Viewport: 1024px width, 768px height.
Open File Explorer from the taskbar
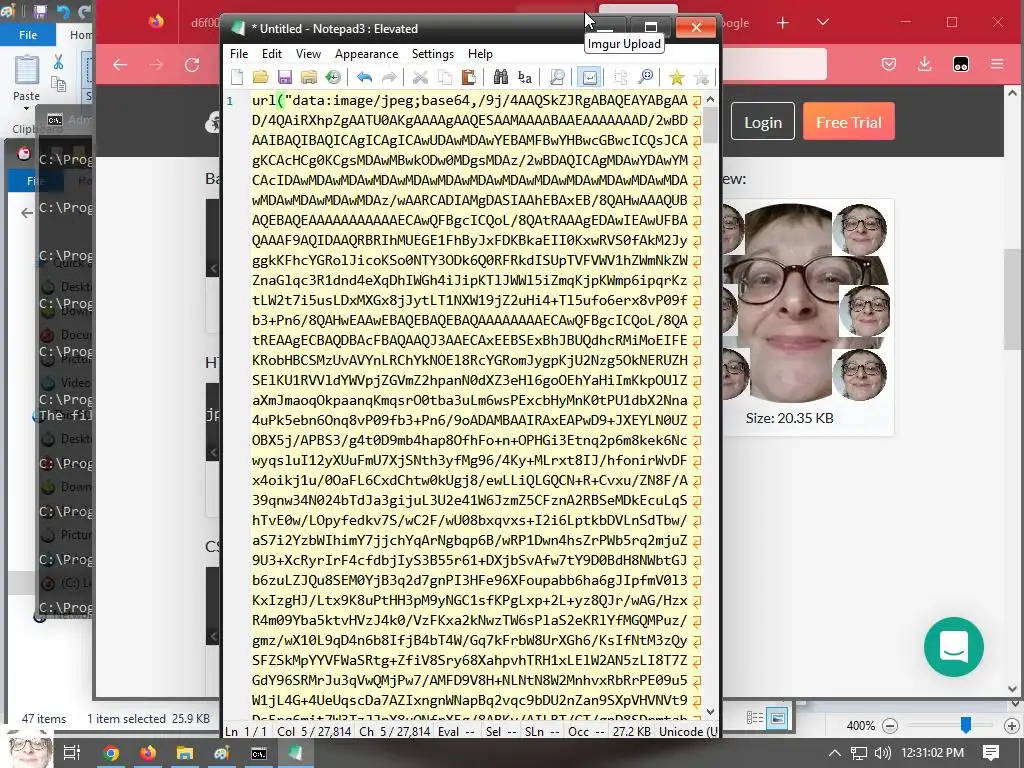tap(185, 754)
